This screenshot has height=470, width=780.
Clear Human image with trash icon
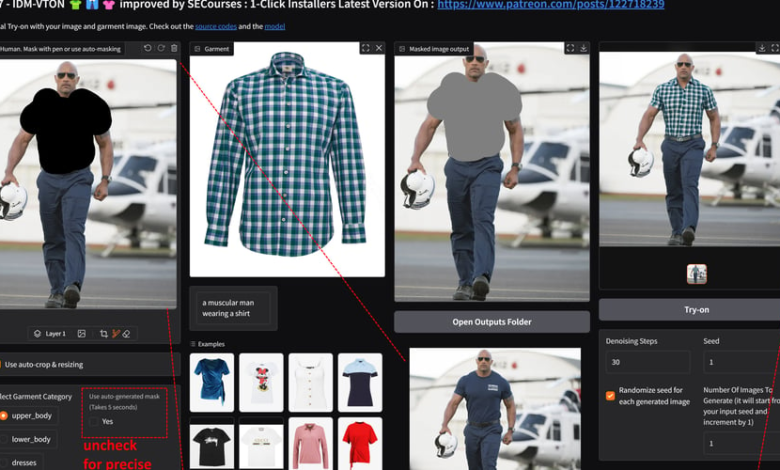[174, 48]
